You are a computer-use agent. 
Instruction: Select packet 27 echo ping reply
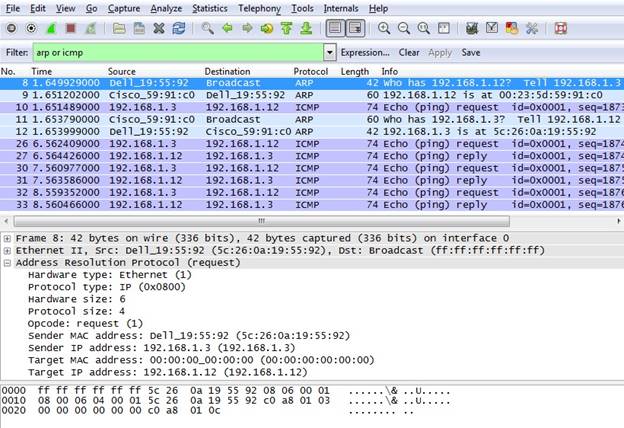tap(312, 156)
